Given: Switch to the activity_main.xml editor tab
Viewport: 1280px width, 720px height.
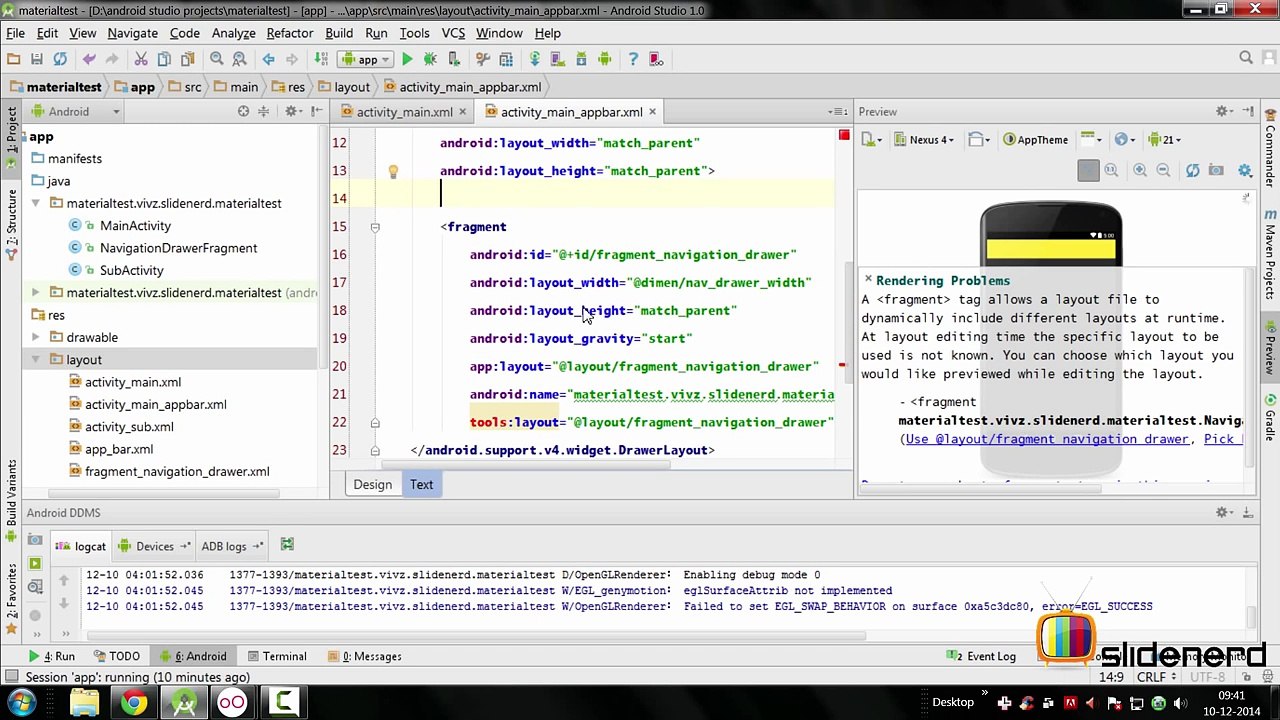Looking at the screenshot, I should coord(404,112).
